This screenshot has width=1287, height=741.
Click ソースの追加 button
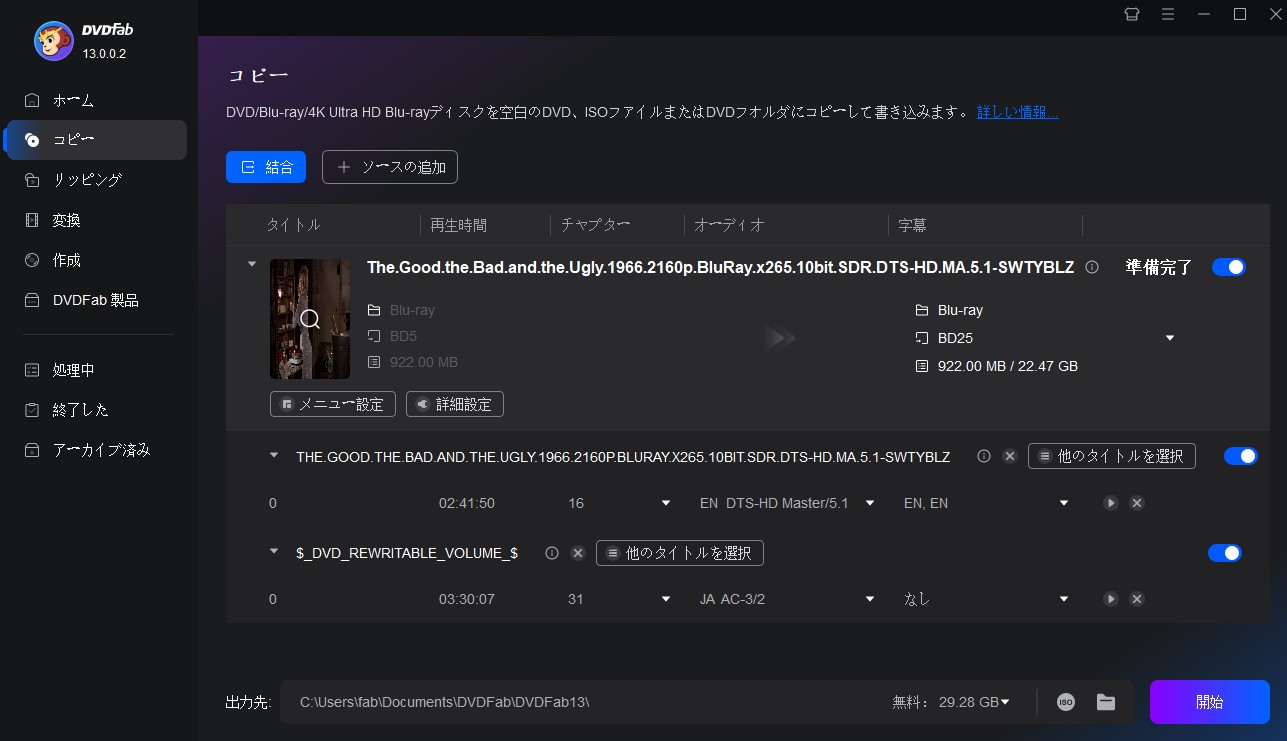pos(390,167)
